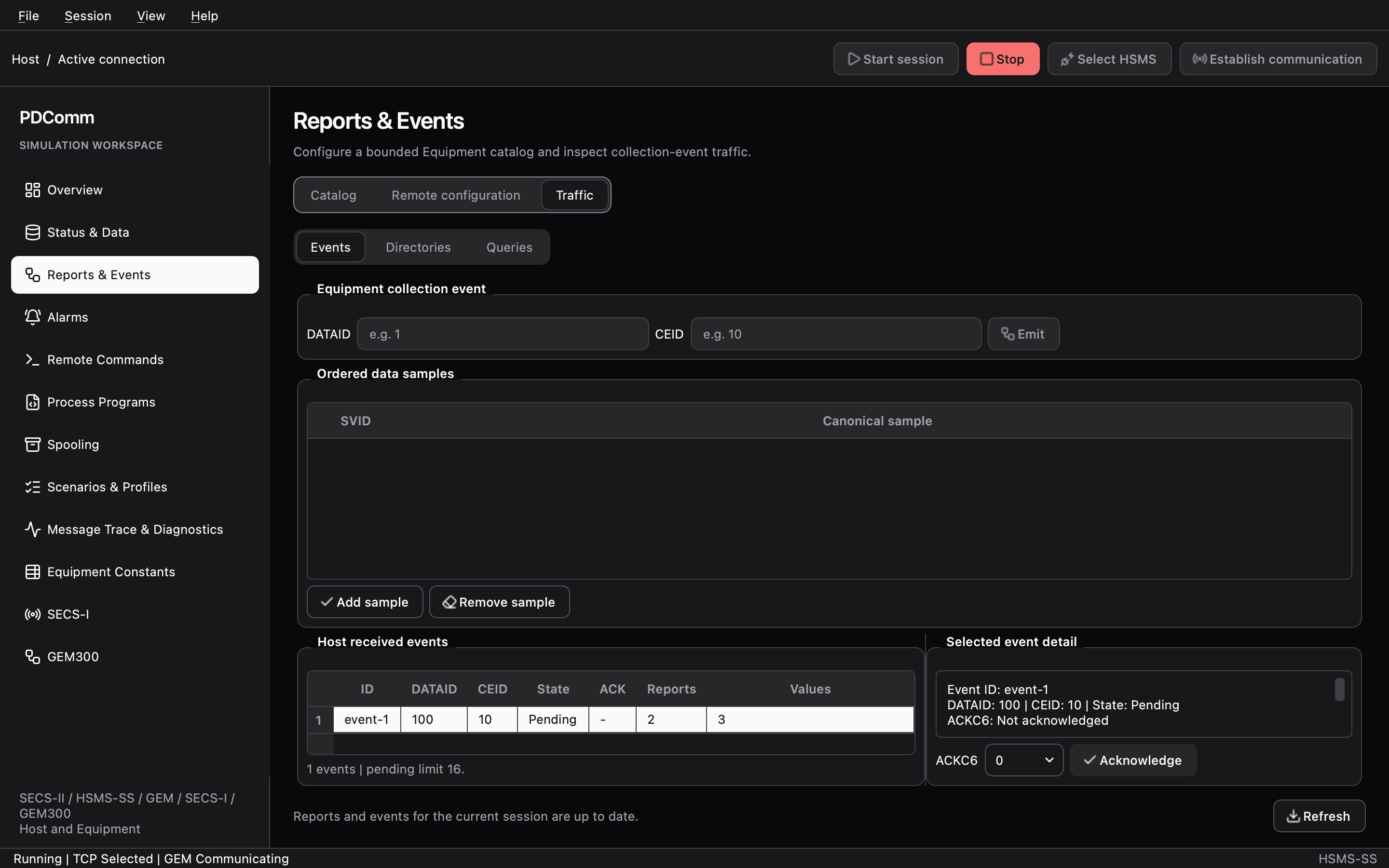Click the Message Trace activity icon
This screenshot has width=1389, height=868.
pyautogui.click(x=33, y=529)
